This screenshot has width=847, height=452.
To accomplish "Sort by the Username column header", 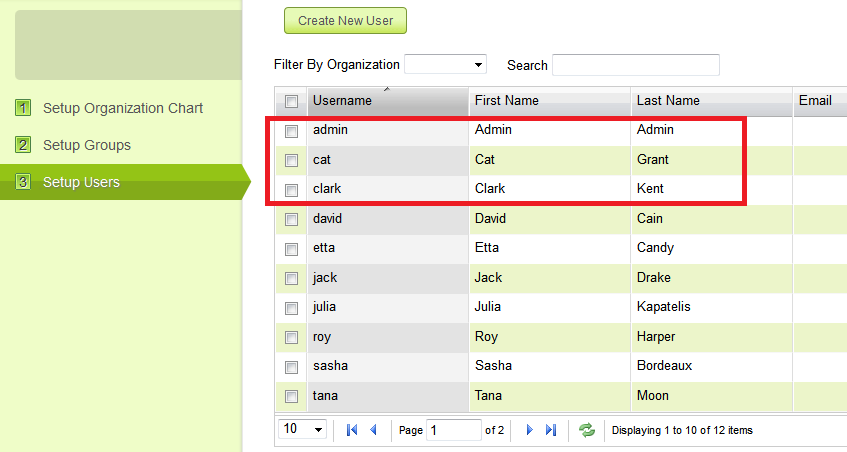I will 342,101.
